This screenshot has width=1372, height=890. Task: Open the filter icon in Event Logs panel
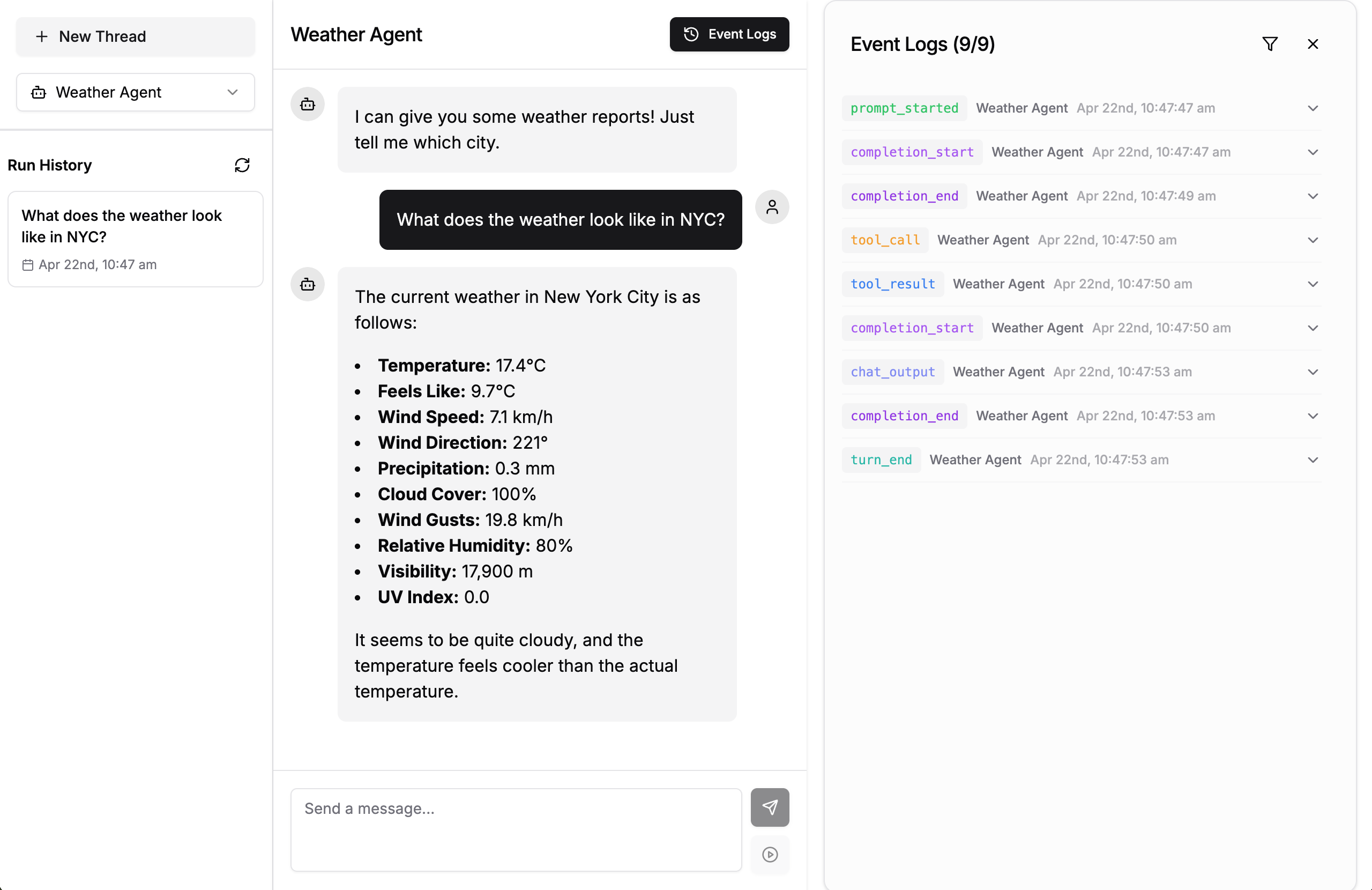coord(1271,44)
